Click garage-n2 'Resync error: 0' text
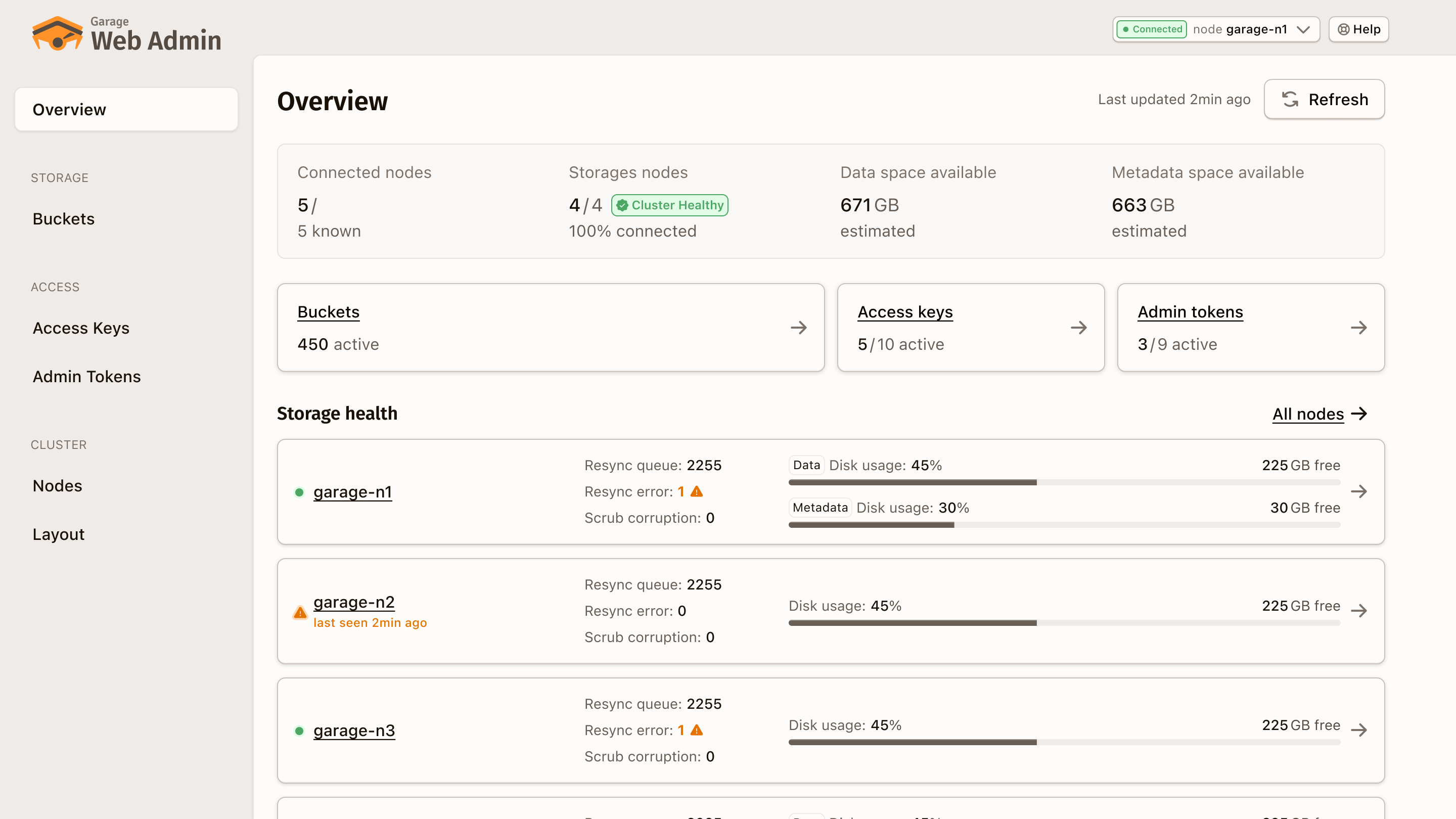The height and width of the screenshot is (819, 1456). tap(635, 611)
